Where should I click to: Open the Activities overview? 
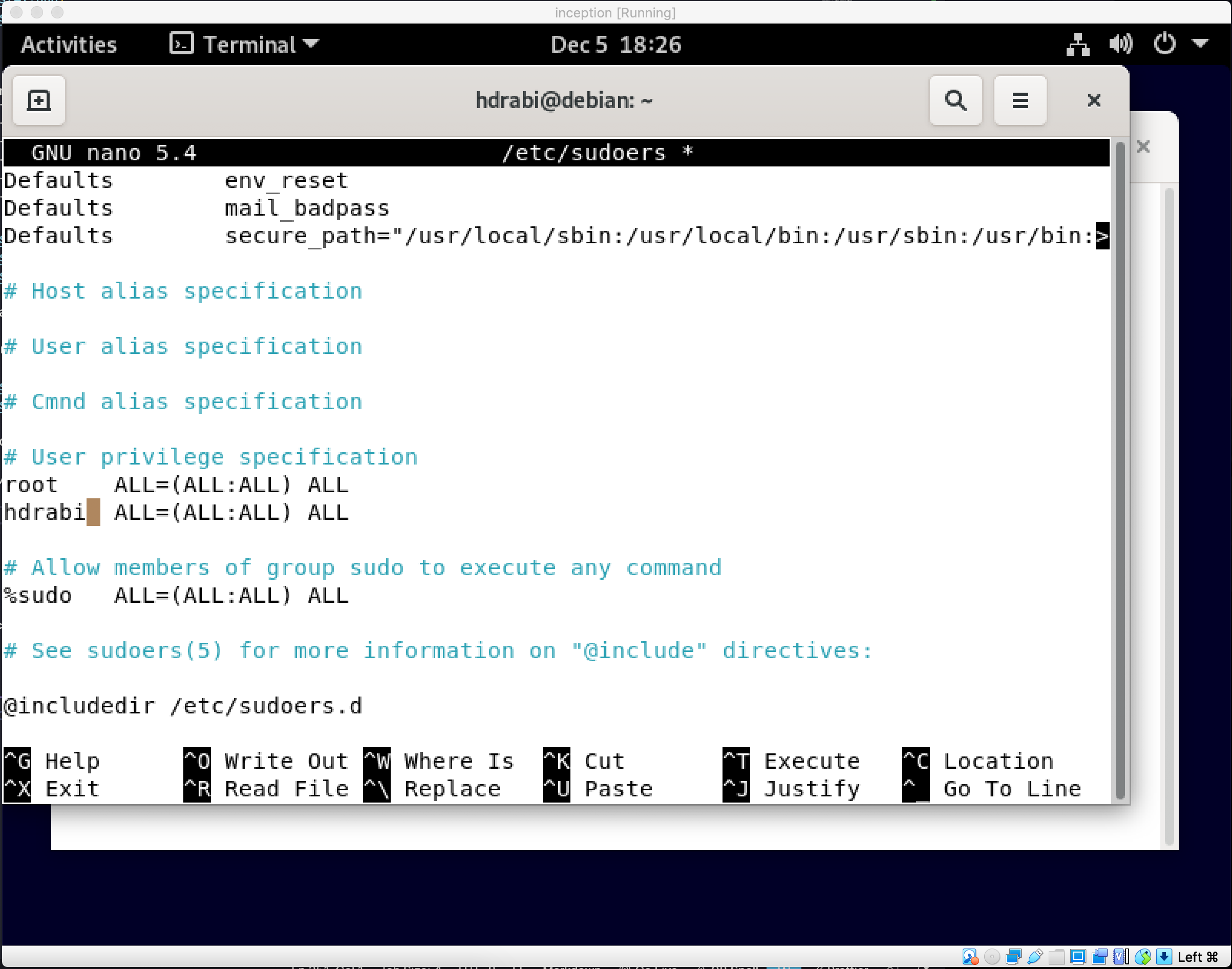pyautogui.click(x=69, y=44)
